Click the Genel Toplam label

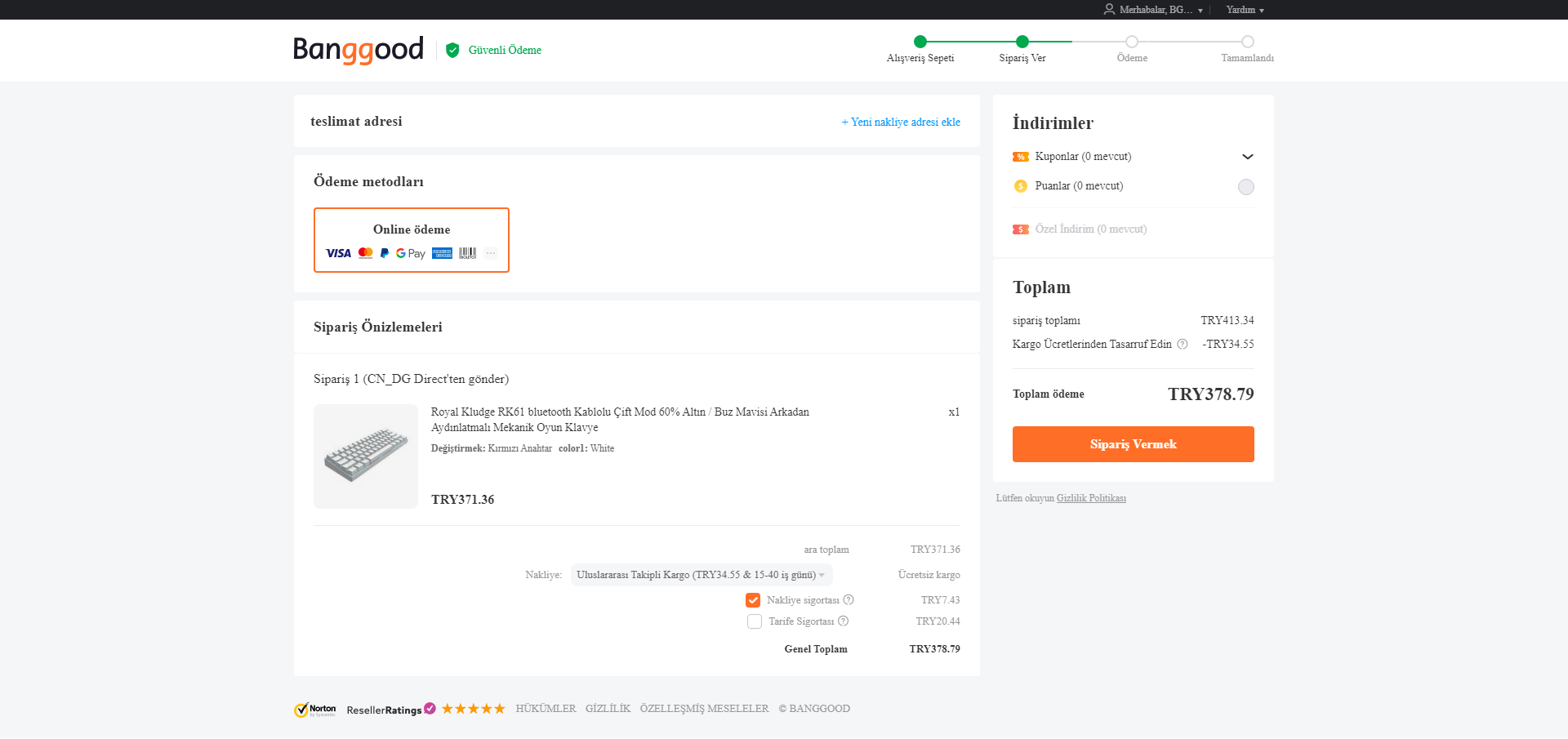point(816,649)
